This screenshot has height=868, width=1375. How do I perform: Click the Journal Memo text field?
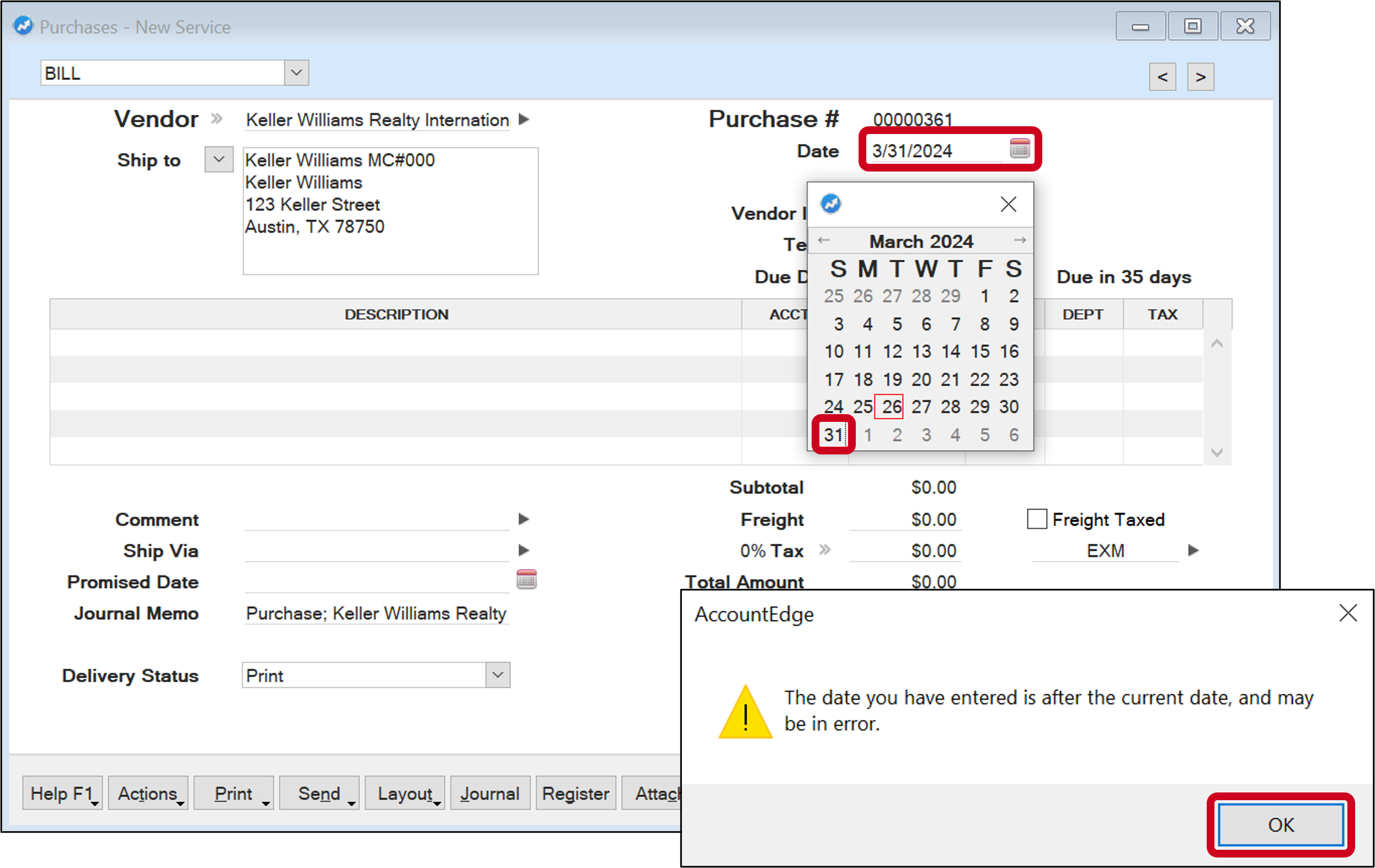point(376,613)
